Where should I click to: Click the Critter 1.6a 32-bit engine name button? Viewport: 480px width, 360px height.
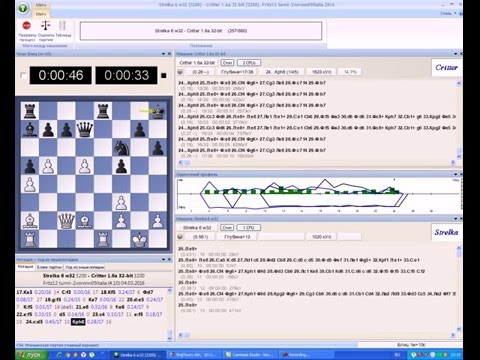pos(197,63)
